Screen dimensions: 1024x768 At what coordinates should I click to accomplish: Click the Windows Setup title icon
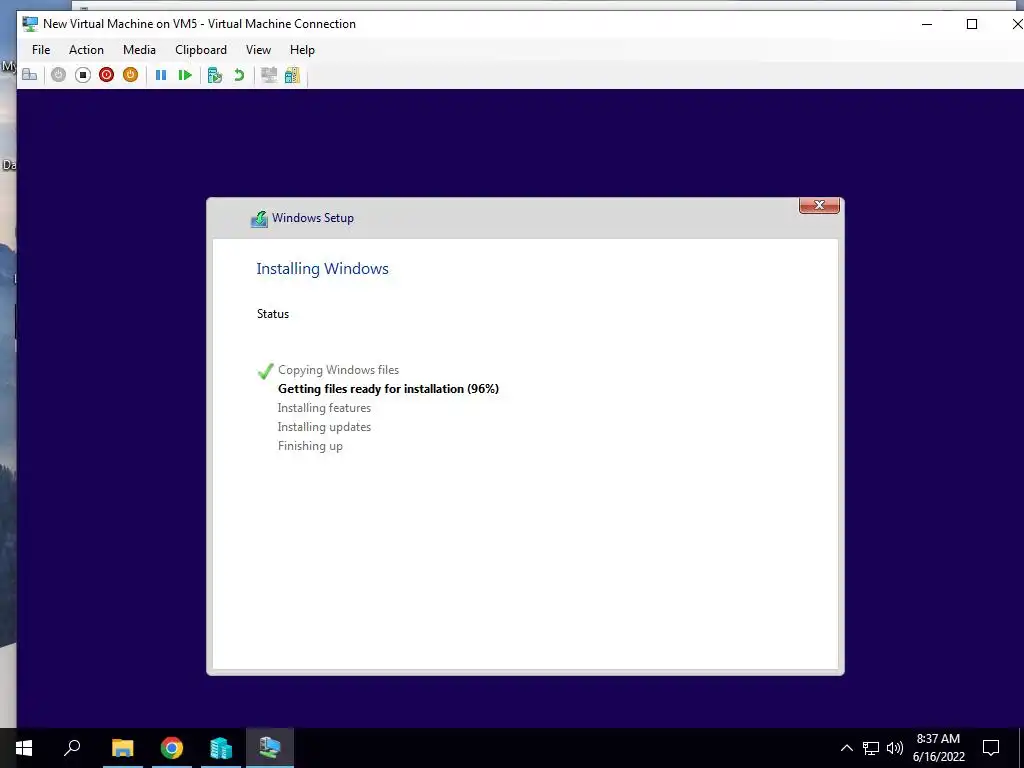click(x=259, y=219)
